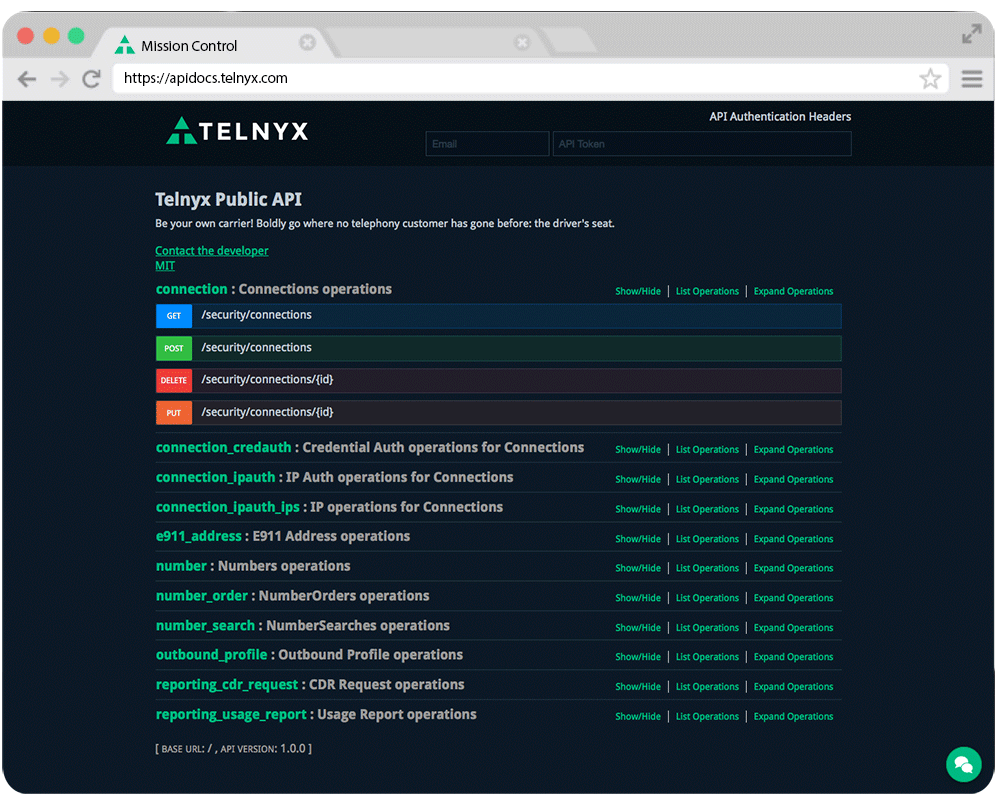Open the number section heading
Screen dimensions: 1000x800
pos(181,567)
